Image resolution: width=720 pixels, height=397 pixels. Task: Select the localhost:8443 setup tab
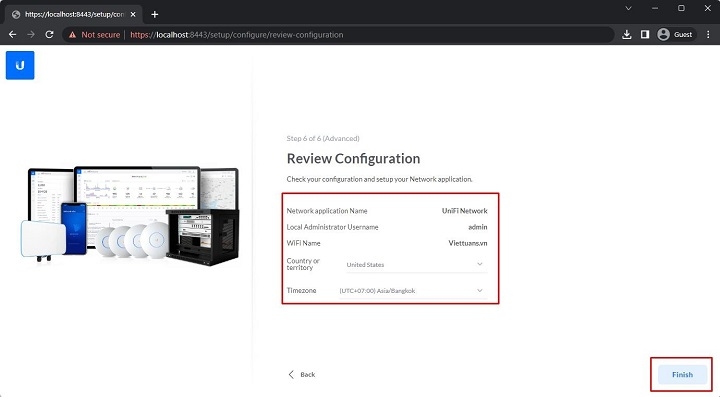pyautogui.click(x=73, y=14)
